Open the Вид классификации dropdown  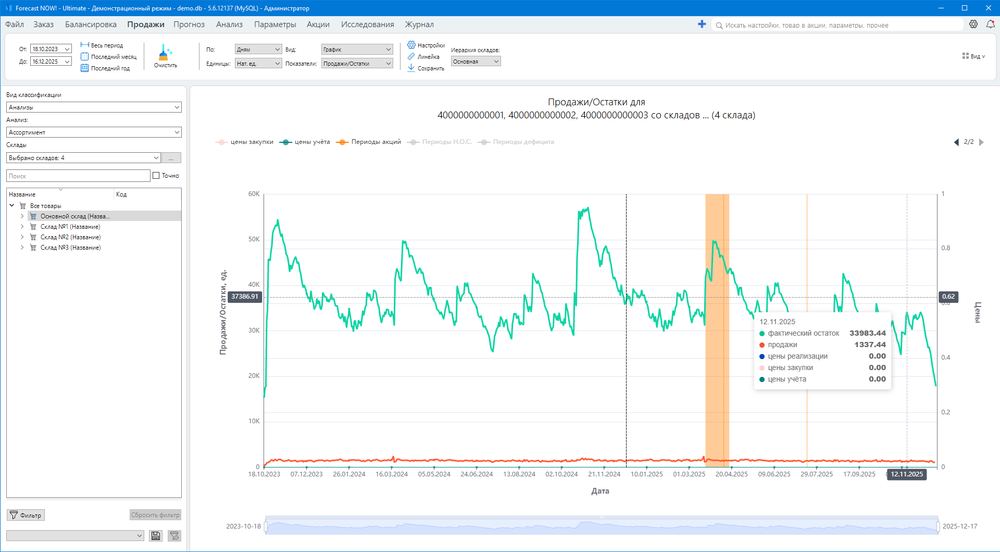point(93,107)
